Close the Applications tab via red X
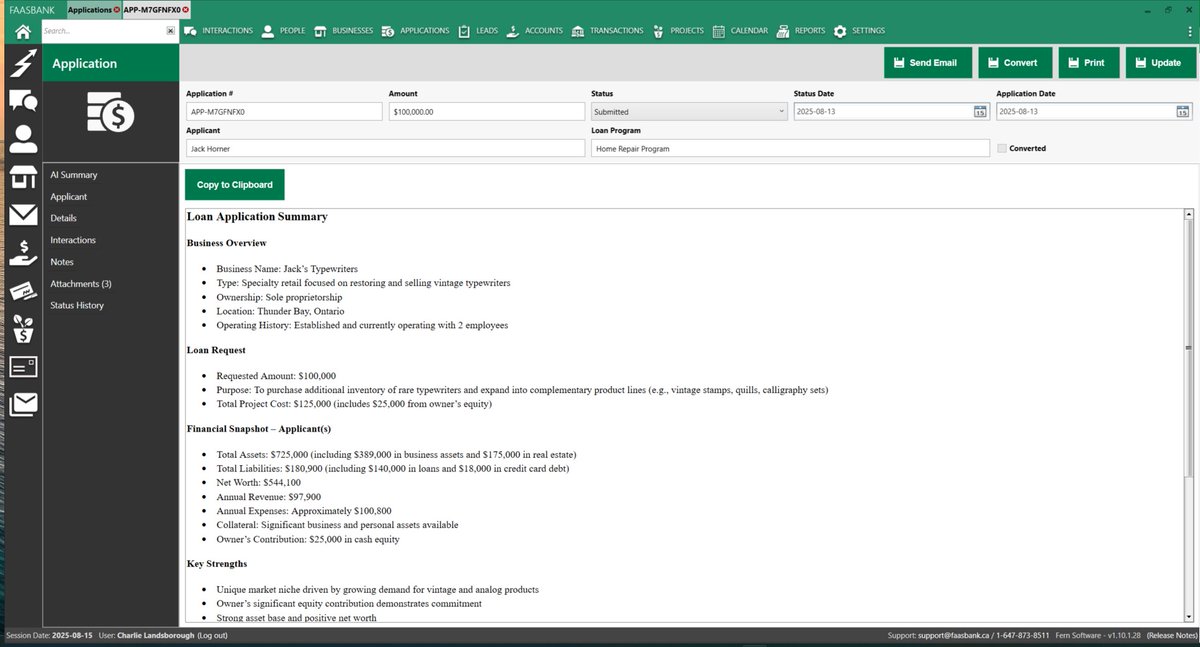Viewport: 1200px width, 647px height. pos(117,9)
